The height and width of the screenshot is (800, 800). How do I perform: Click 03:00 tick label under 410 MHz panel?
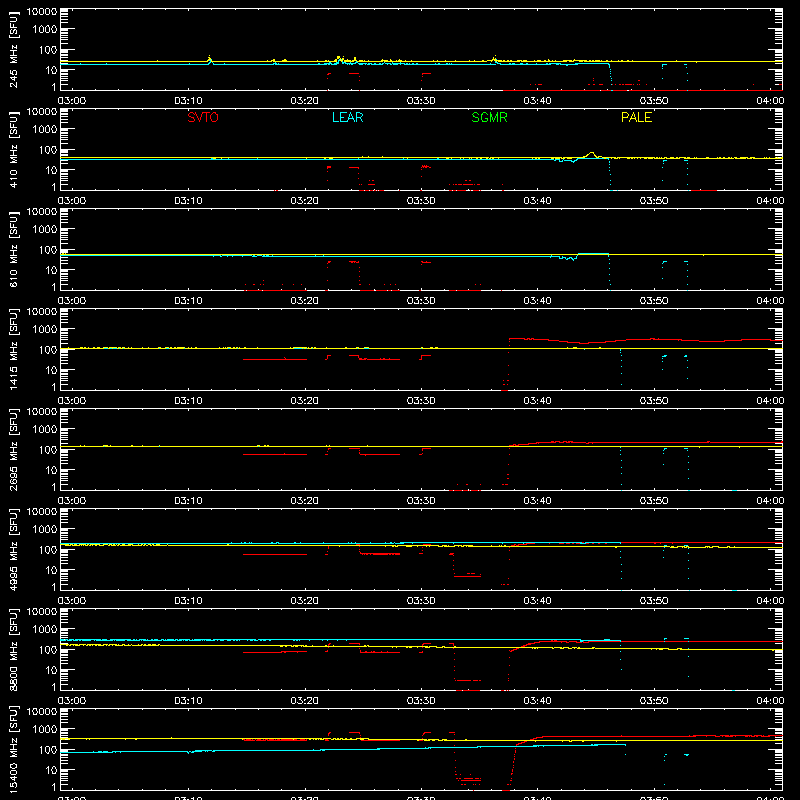72,201
